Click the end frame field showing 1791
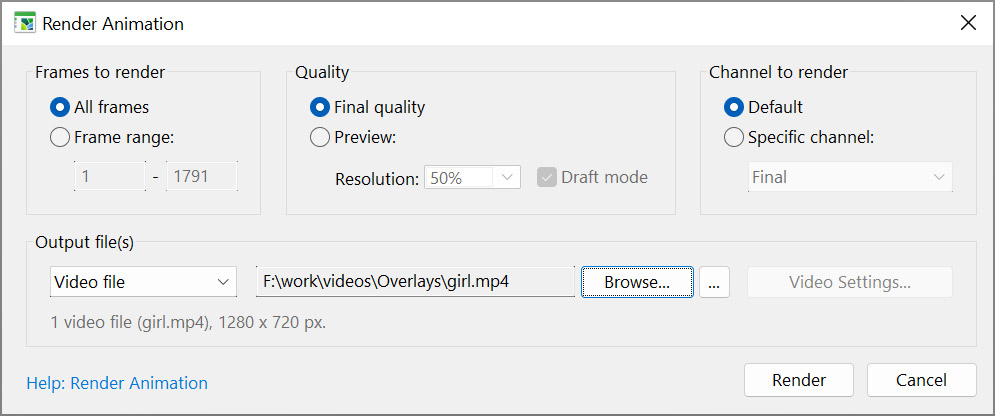 (202, 177)
